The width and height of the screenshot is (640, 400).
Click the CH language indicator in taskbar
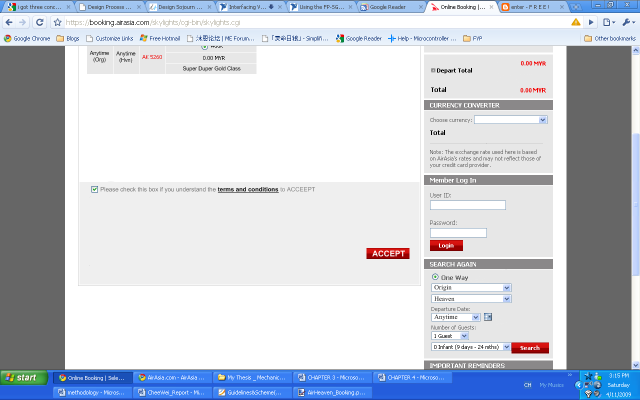point(527,385)
